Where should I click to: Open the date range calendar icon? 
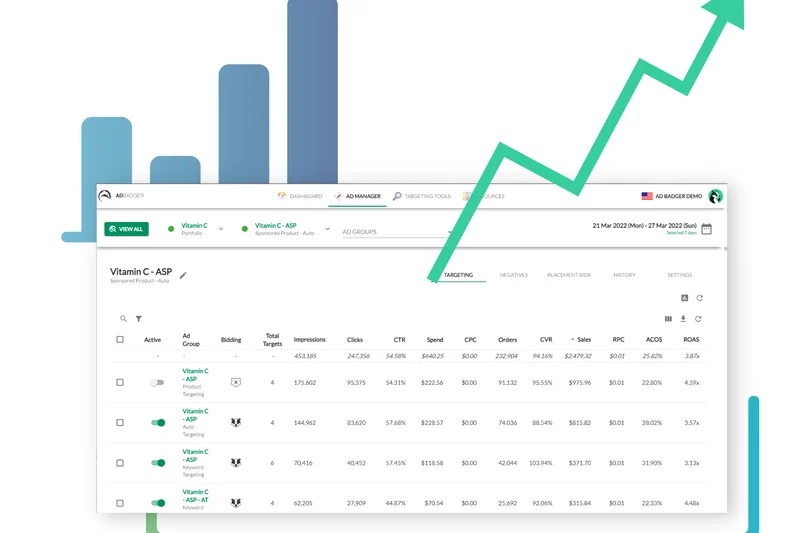tap(707, 229)
